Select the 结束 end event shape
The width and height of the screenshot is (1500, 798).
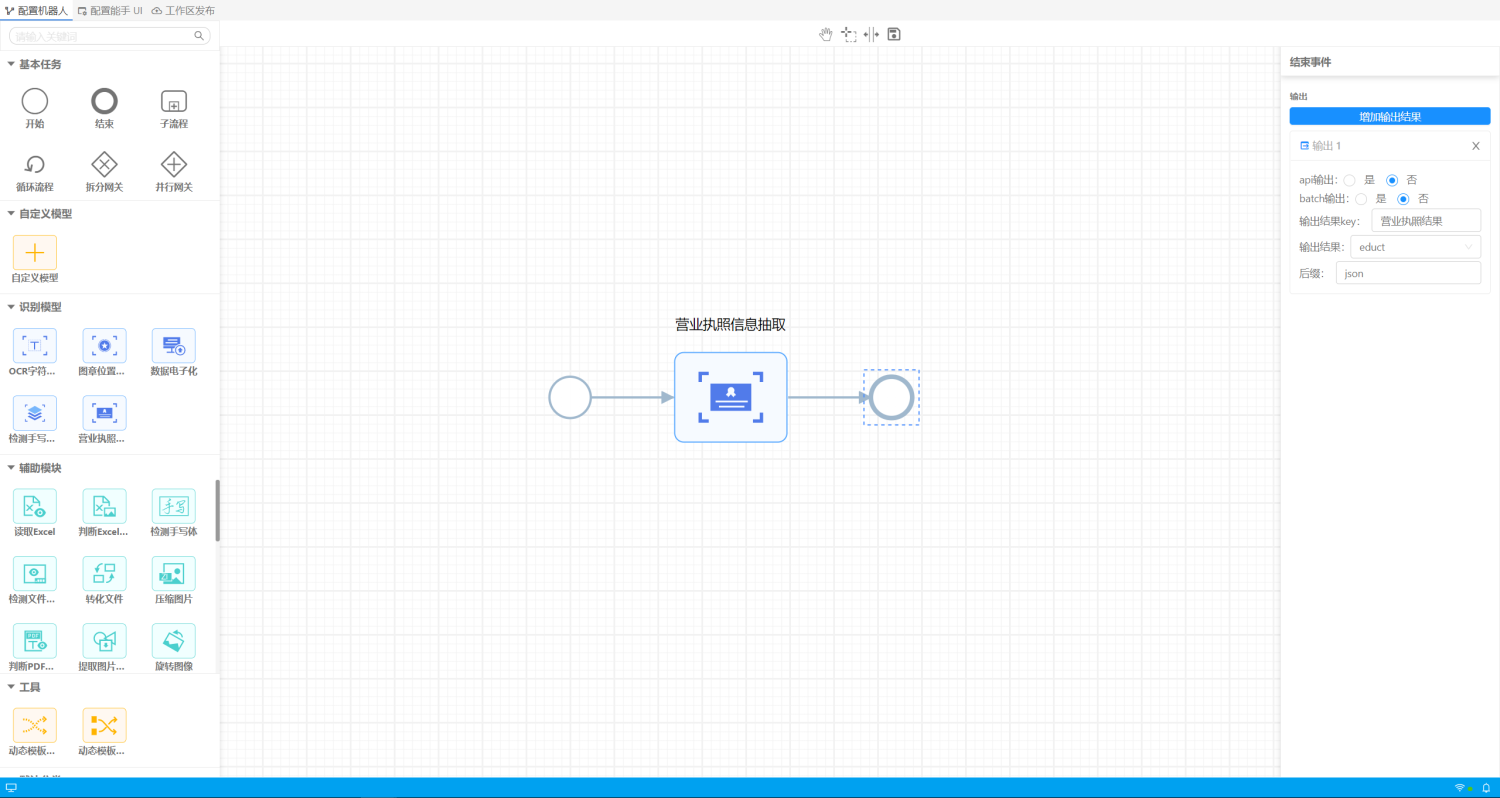(x=104, y=101)
